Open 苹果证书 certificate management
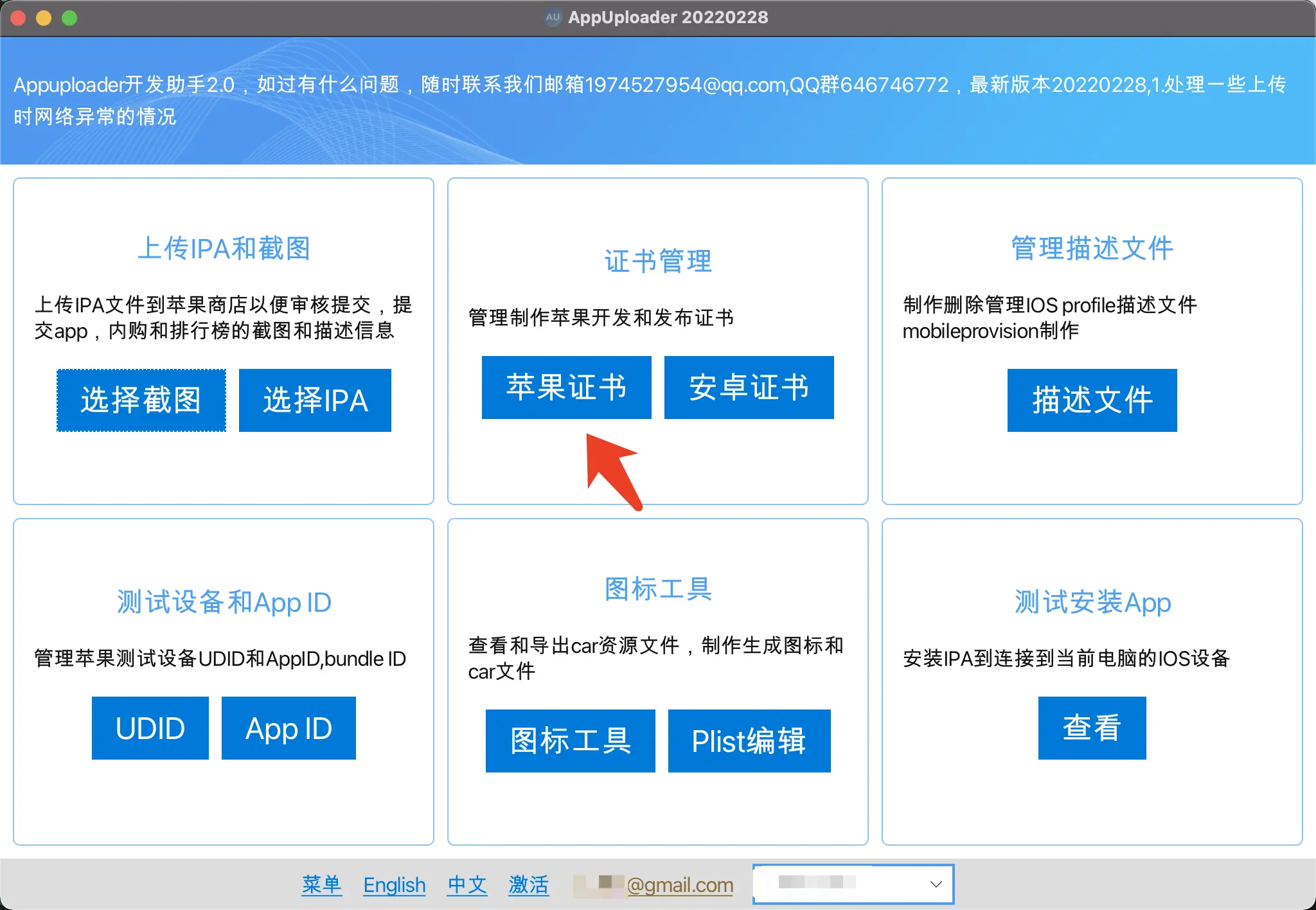The image size is (1316, 910). (566, 387)
